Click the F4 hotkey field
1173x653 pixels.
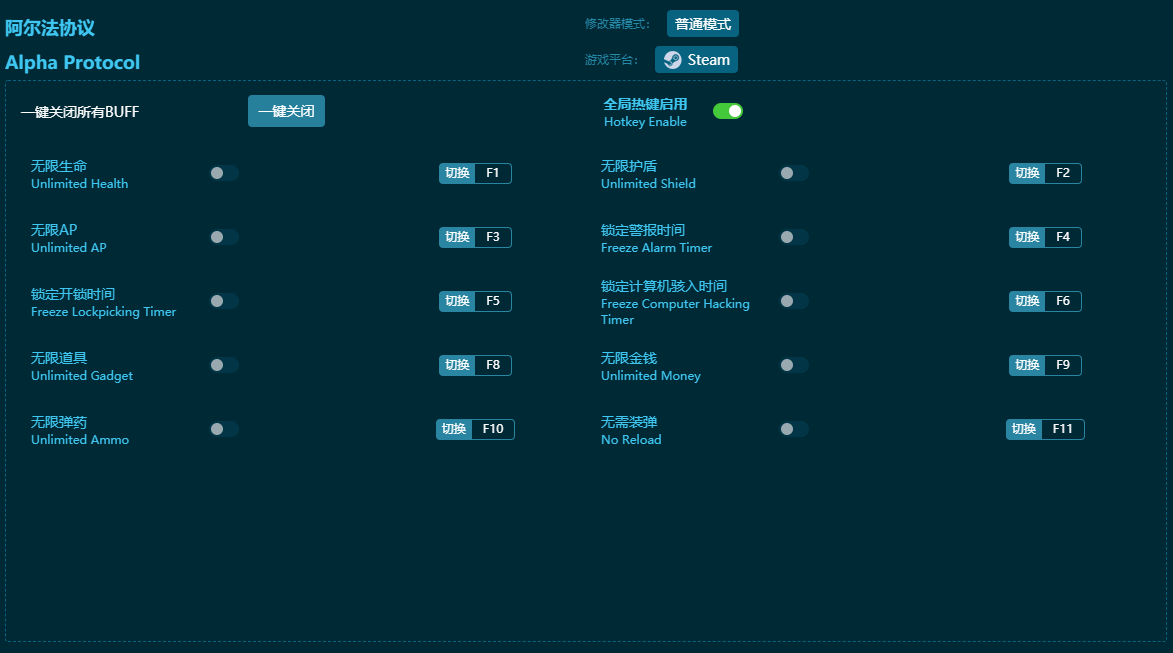[1063, 237]
